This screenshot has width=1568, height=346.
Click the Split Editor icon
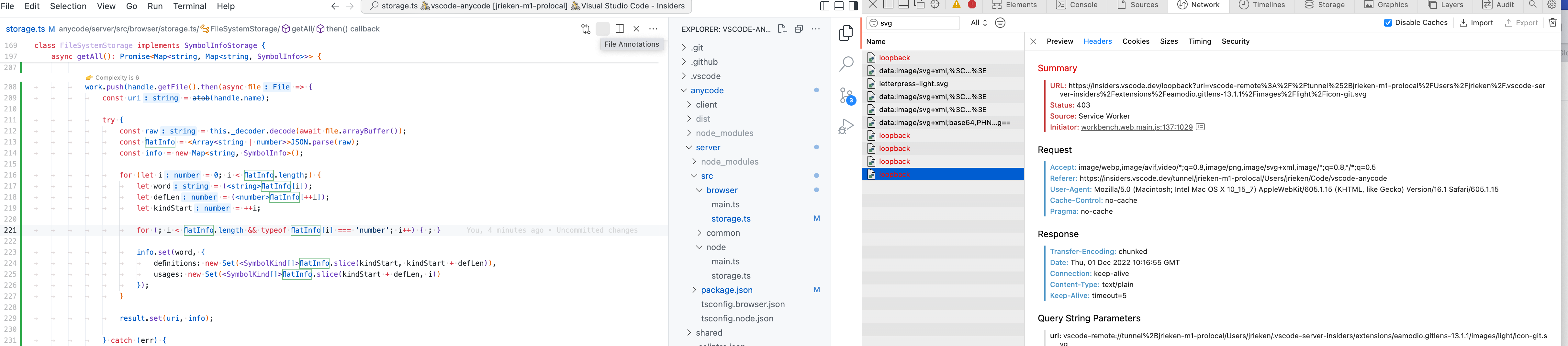click(x=619, y=29)
